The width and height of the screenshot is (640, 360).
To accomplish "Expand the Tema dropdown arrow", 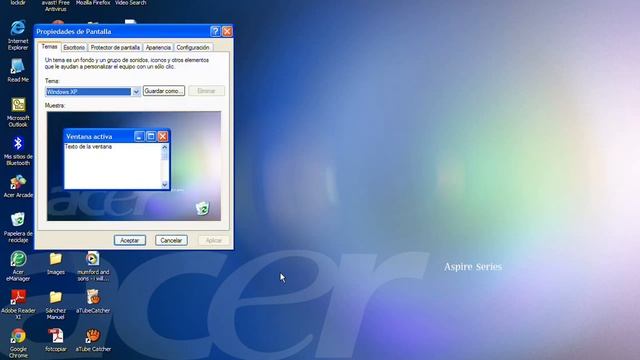I will click(x=136, y=92).
